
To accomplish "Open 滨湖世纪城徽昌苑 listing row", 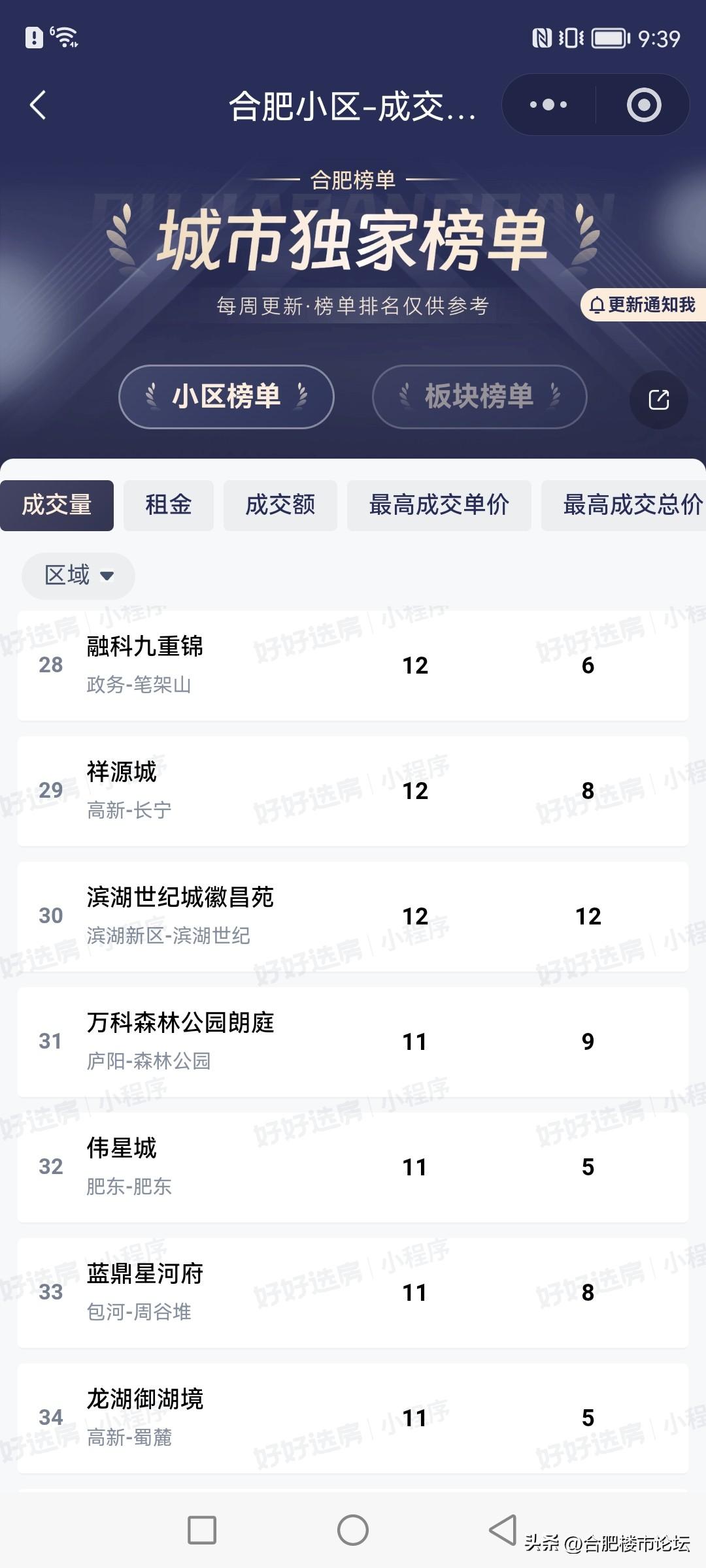I will tap(353, 916).
